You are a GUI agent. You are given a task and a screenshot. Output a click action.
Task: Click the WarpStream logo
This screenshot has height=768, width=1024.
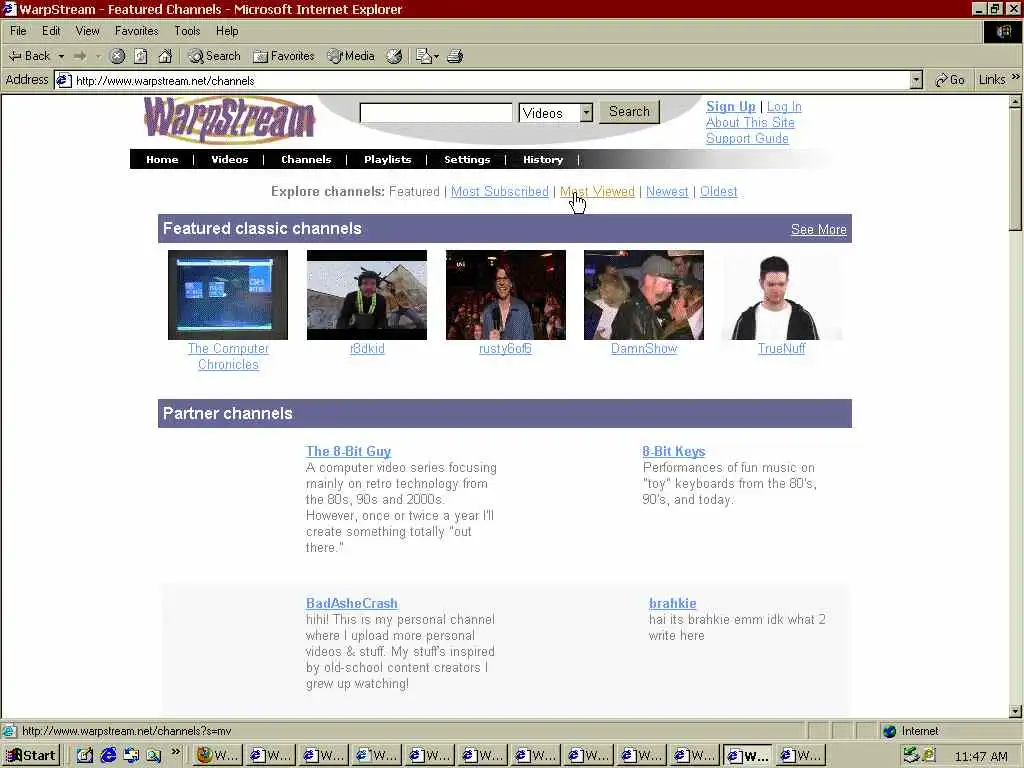tap(229, 120)
